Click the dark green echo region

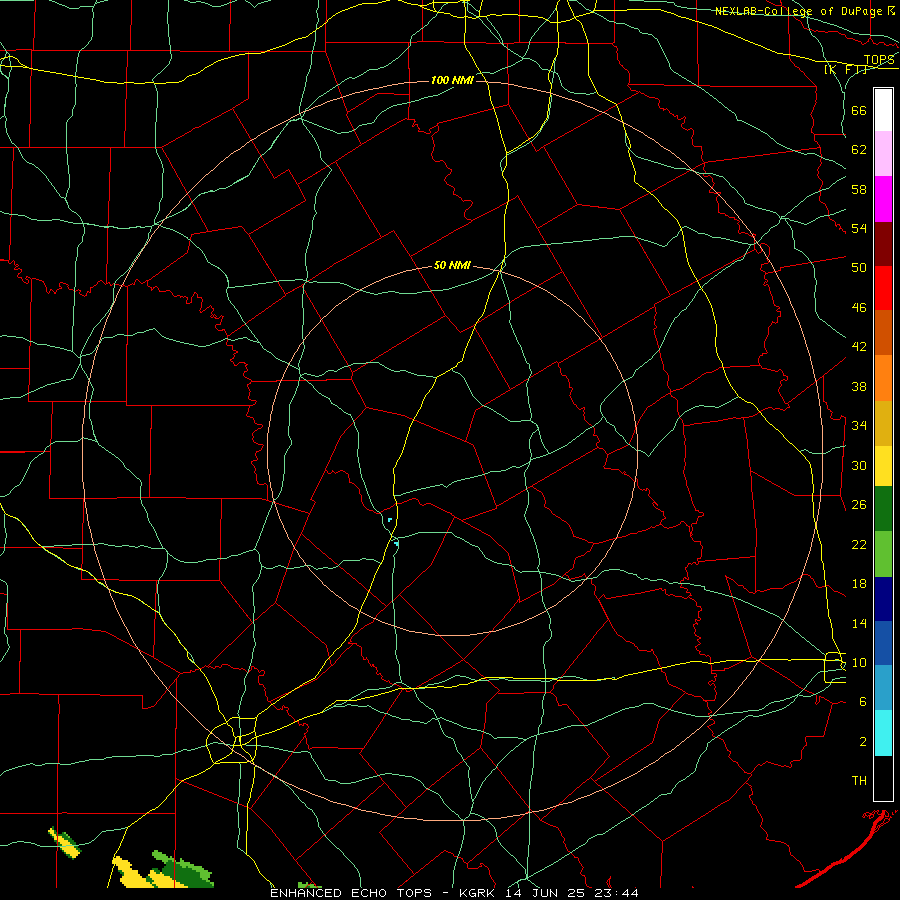coord(187,872)
